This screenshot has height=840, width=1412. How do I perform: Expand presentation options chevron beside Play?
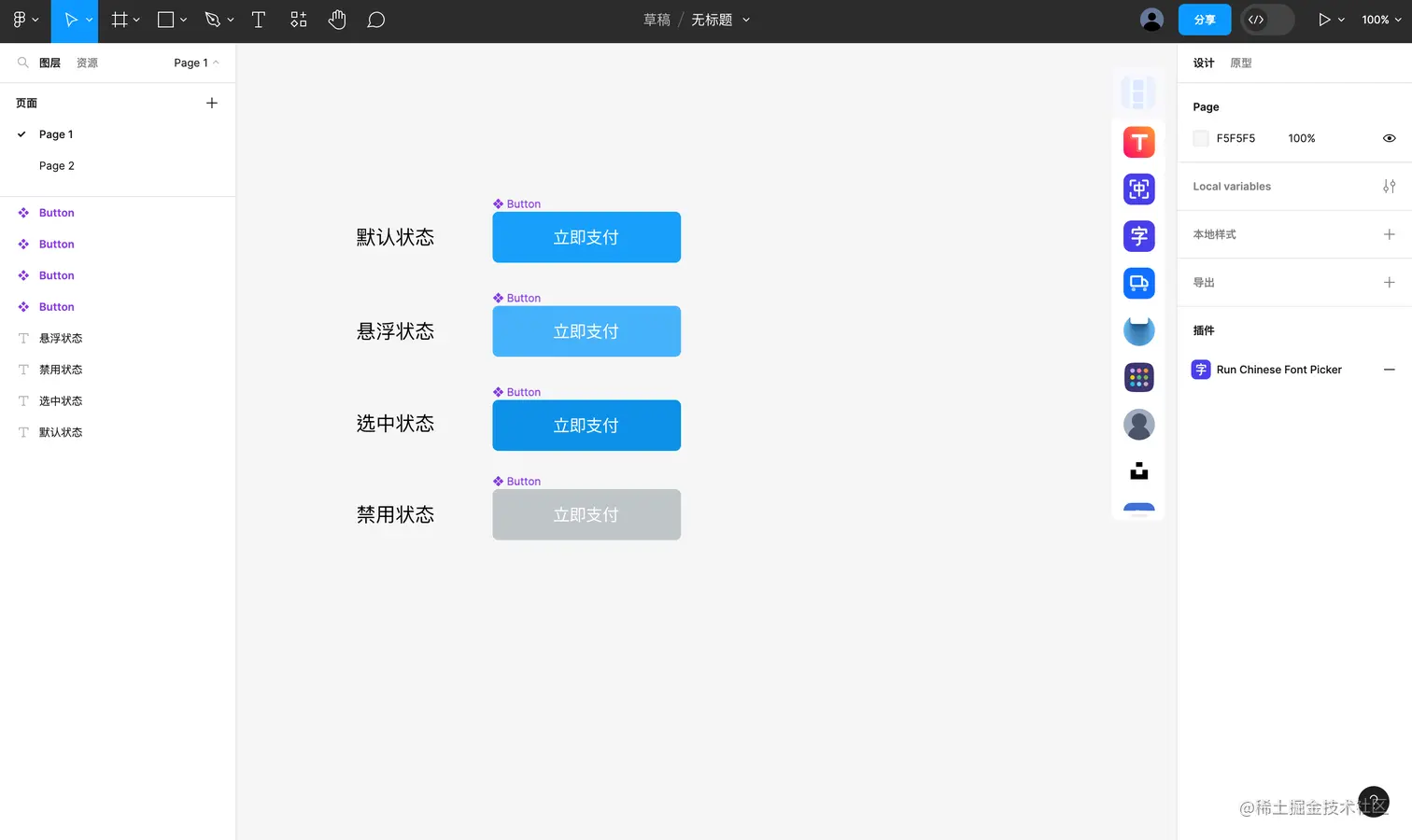coord(1341,20)
